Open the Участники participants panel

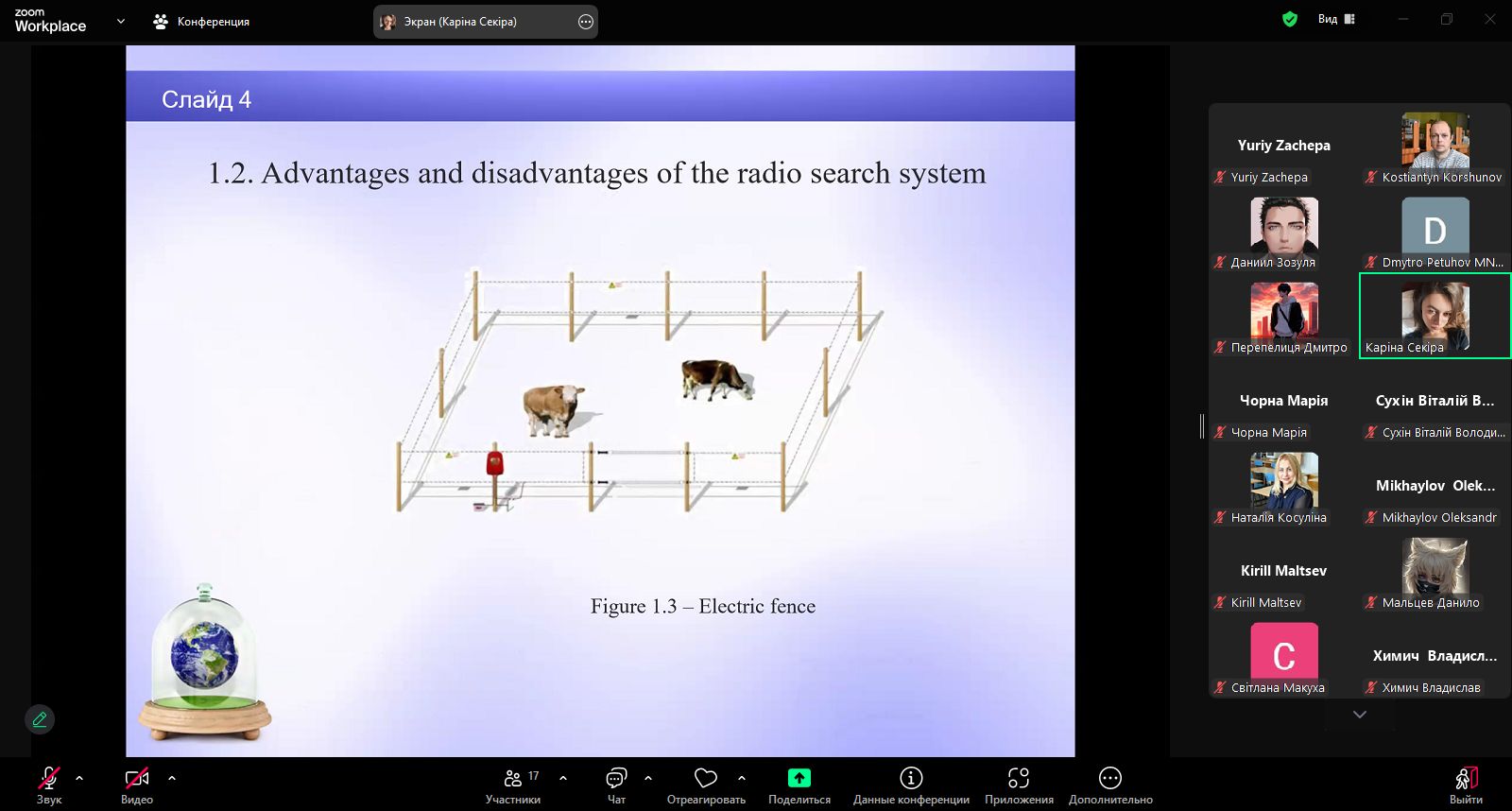click(x=513, y=785)
